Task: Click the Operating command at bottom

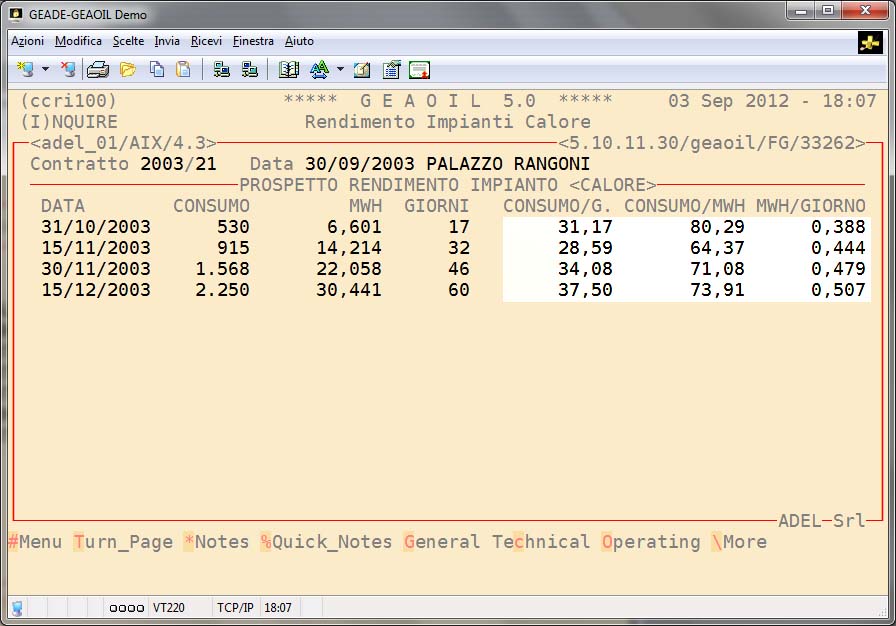Action: pos(651,542)
